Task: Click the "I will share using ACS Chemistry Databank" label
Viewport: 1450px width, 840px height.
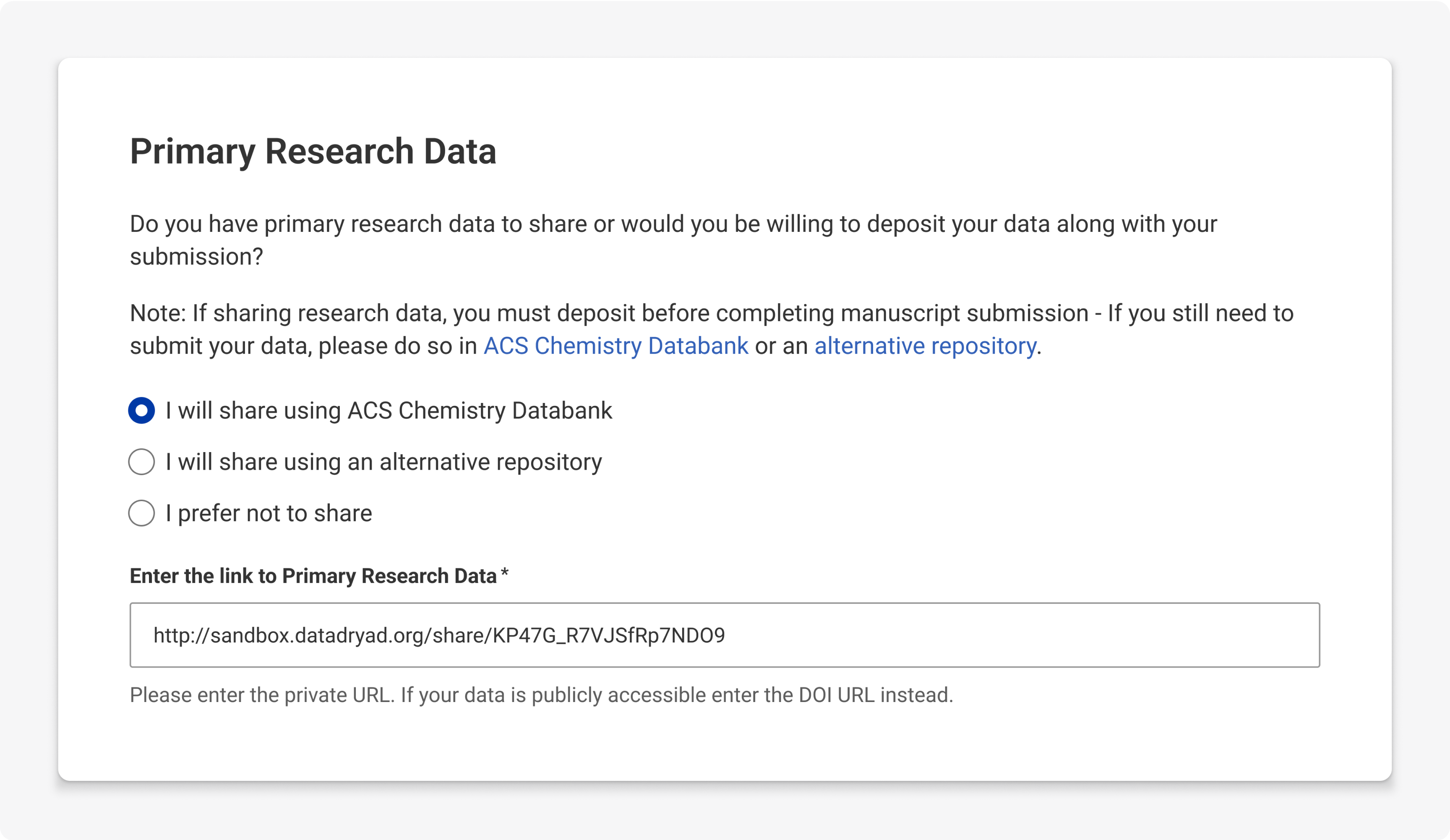Action: click(389, 411)
